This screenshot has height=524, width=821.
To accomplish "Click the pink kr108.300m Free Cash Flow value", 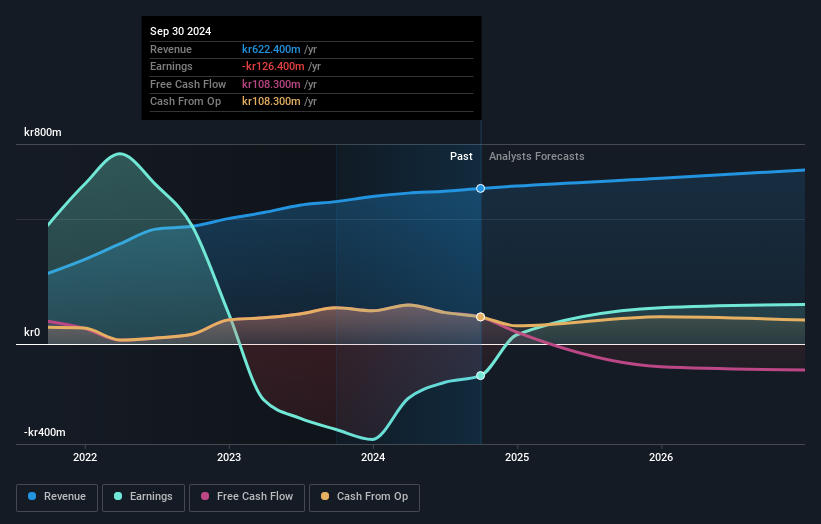I will [x=271, y=84].
